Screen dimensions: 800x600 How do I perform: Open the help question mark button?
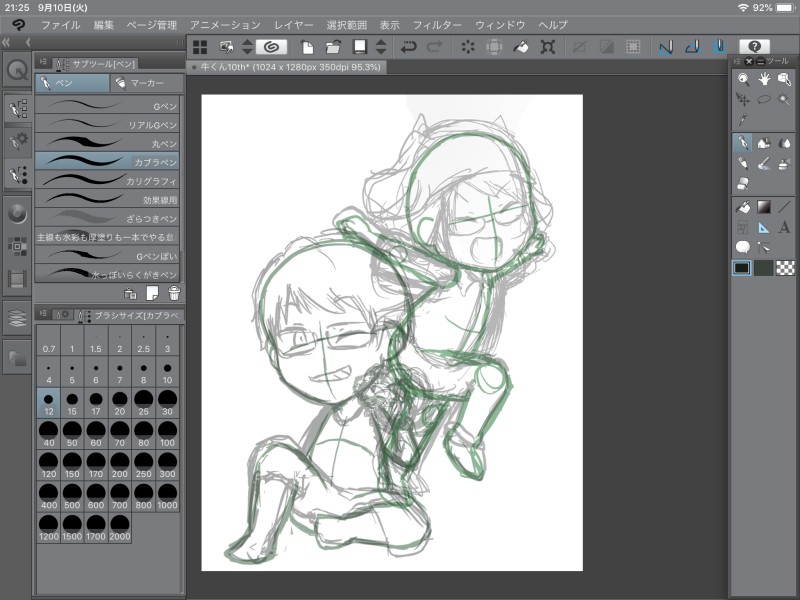coord(754,47)
